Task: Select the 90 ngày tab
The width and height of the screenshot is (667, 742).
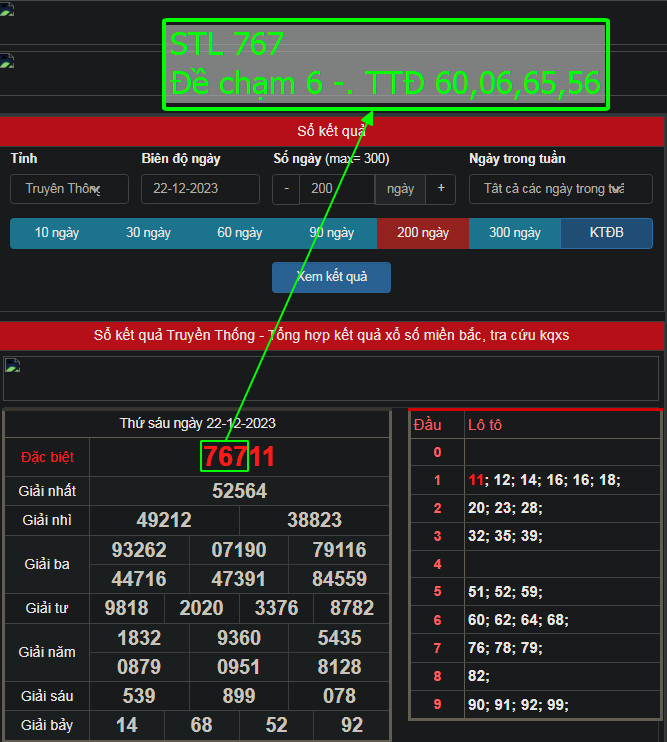Action: (x=331, y=233)
